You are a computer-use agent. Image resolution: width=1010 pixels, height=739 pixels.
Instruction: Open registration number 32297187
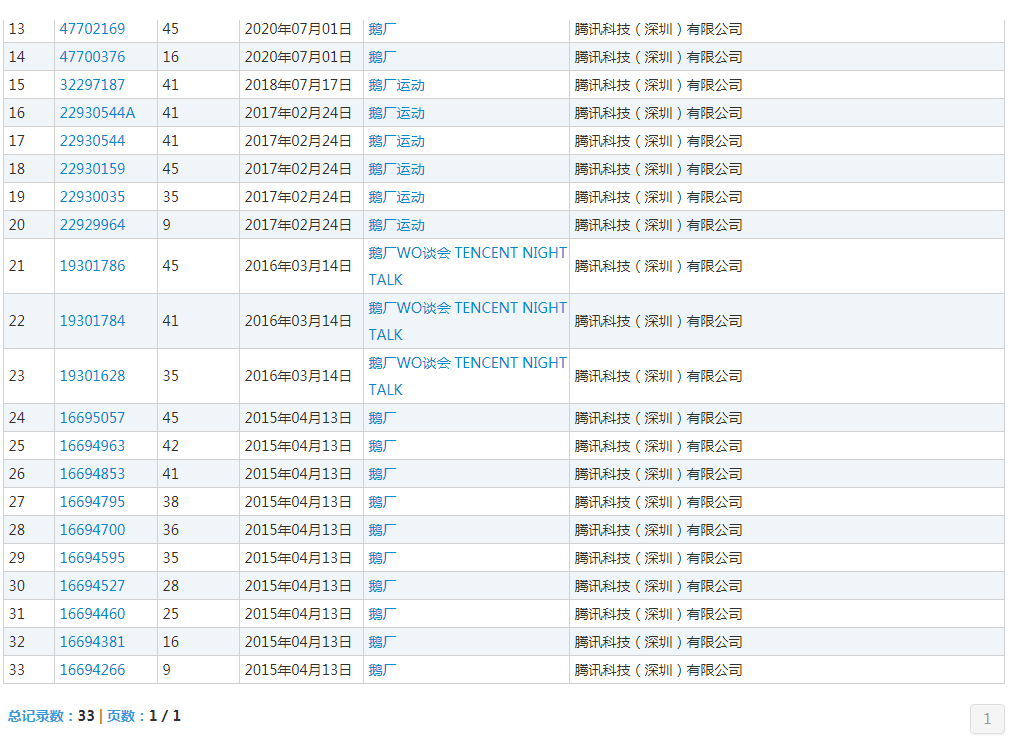coord(92,85)
